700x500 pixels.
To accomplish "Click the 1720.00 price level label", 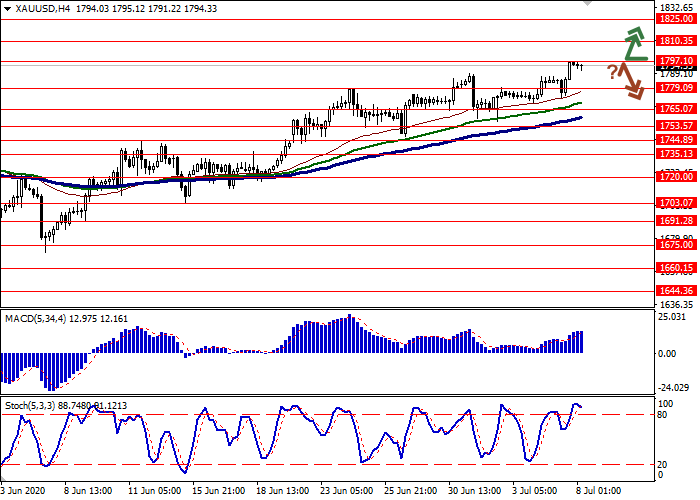I will [676, 176].
